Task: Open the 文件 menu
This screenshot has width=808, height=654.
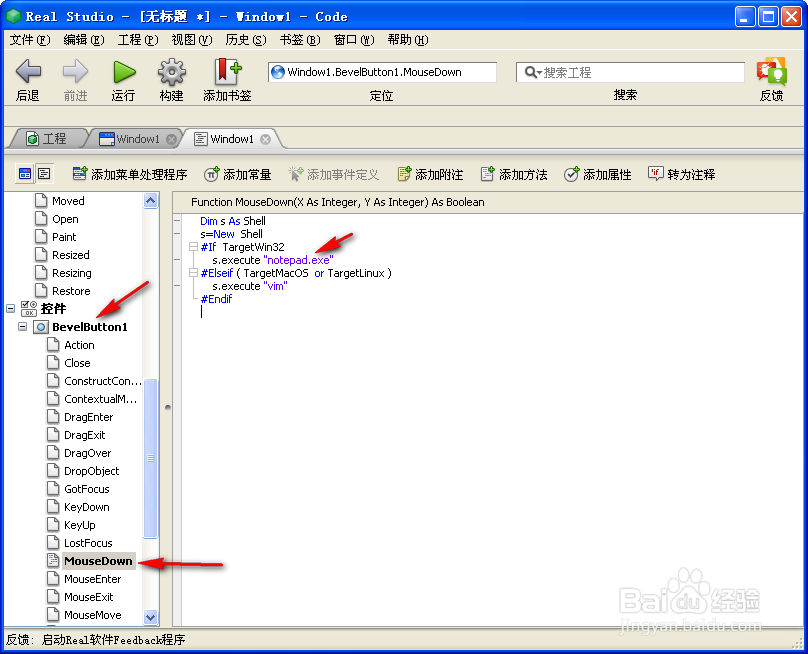Action: pos(30,40)
